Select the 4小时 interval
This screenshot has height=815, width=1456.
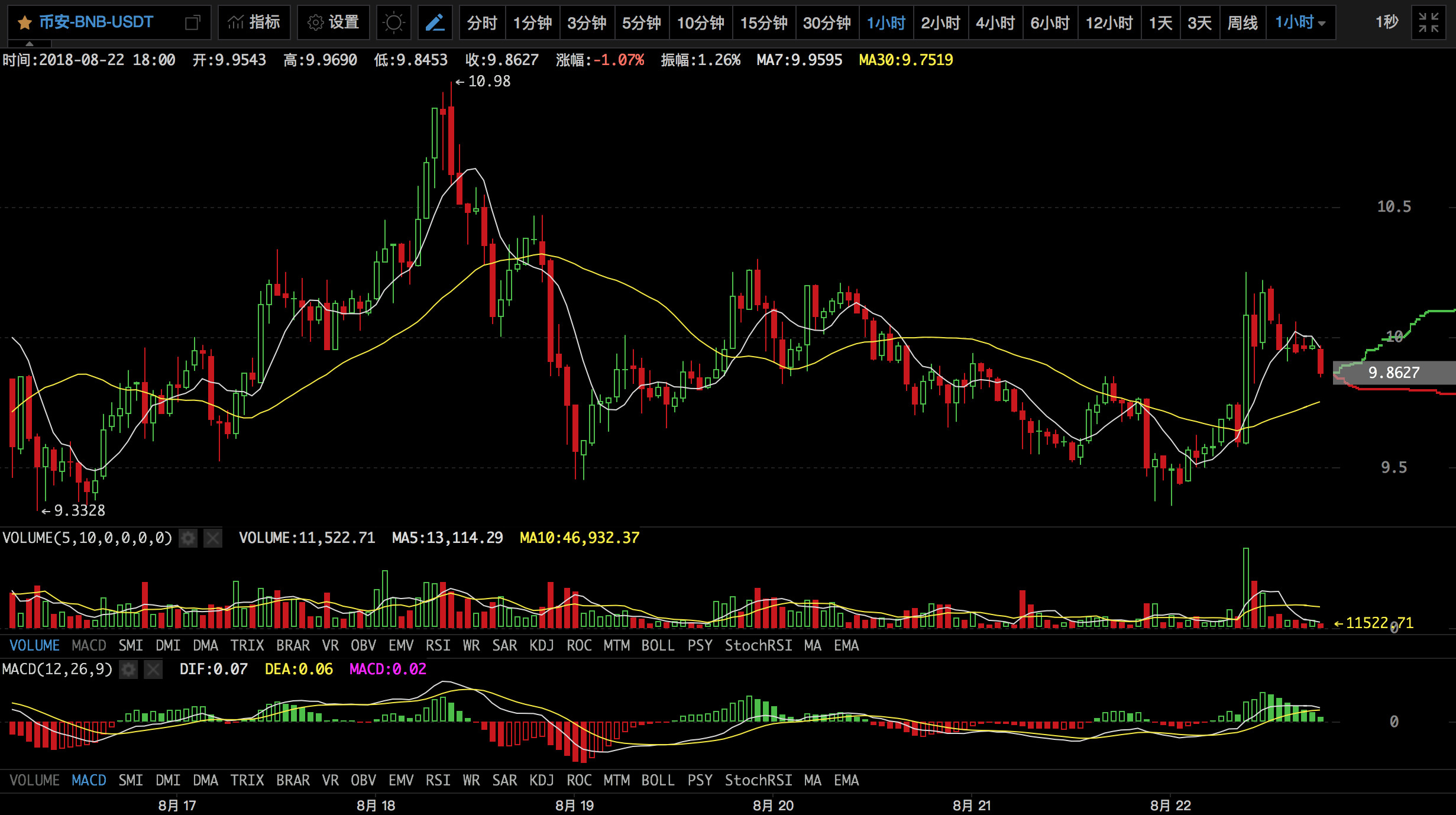pos(995,23)
